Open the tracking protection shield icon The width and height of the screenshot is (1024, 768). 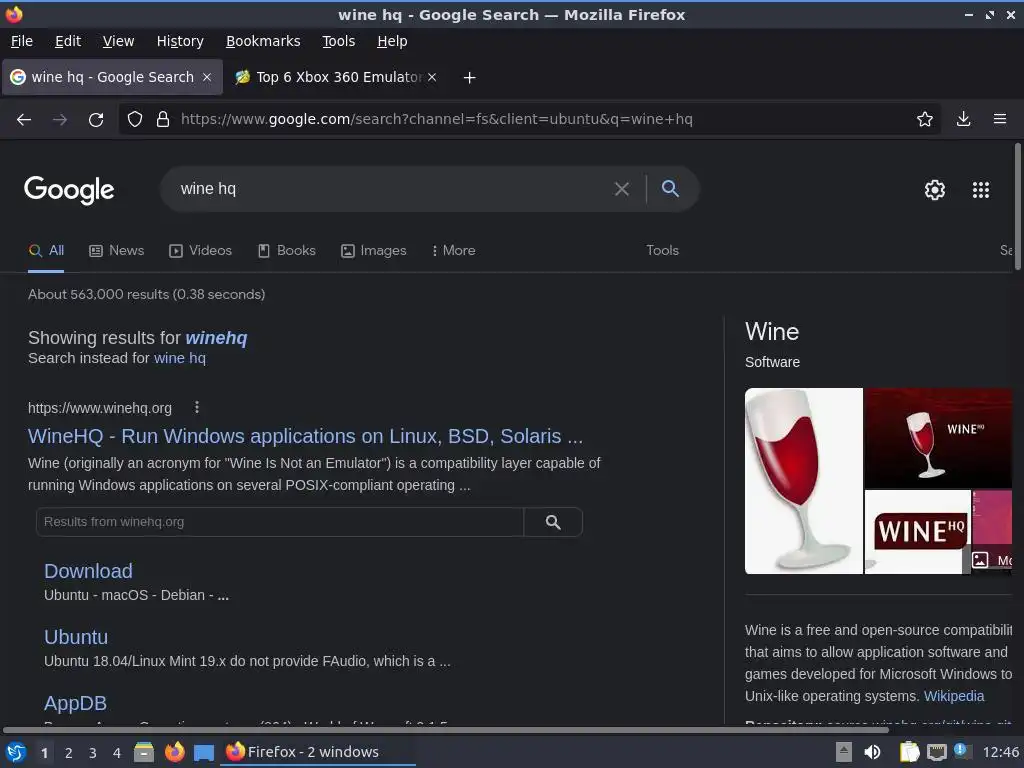pyautogui.click(x=135, y=119)
